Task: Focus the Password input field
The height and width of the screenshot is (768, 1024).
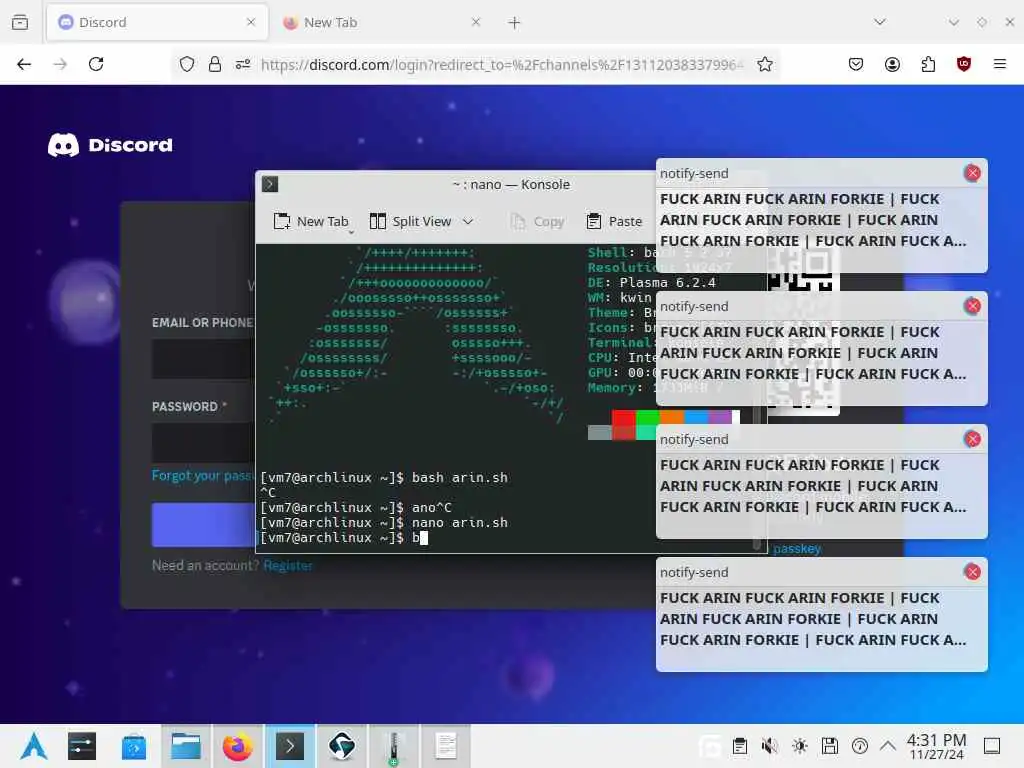Action: (203, 442)
